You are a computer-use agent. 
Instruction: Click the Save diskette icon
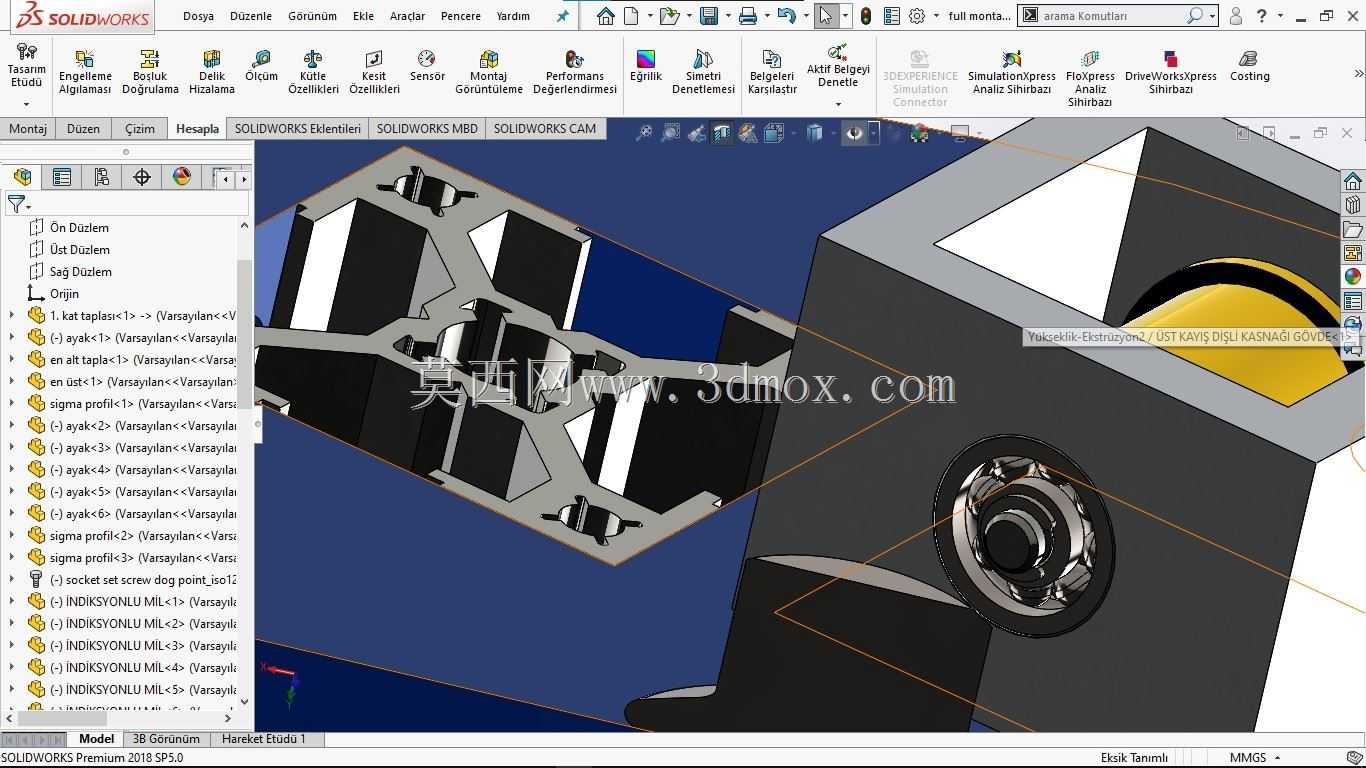[x=709, y=16]
